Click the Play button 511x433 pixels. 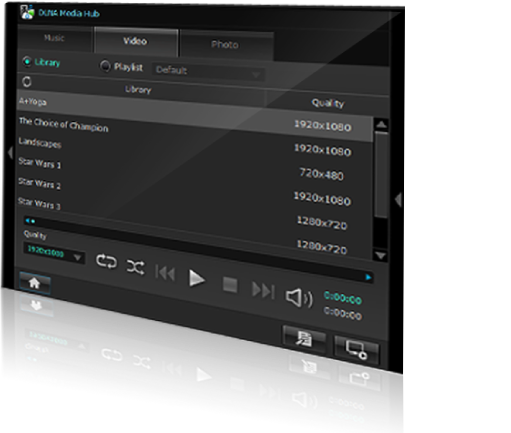click(x=196, y=278)
